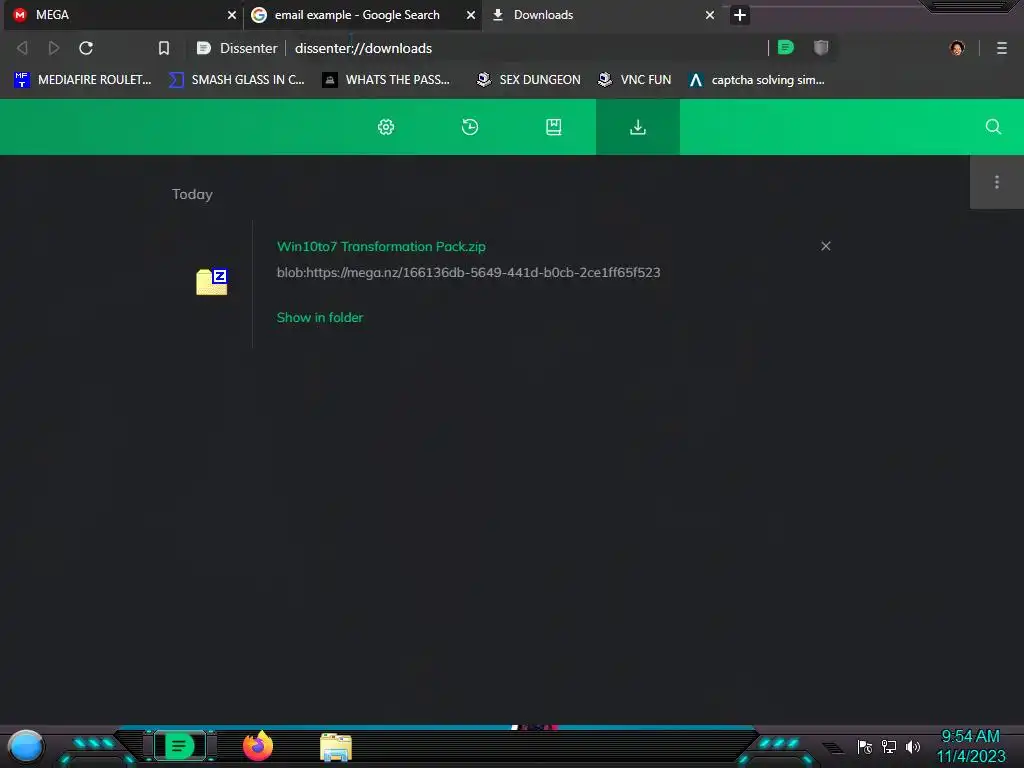Launch Firefox from the taskbar

(258, 746)
